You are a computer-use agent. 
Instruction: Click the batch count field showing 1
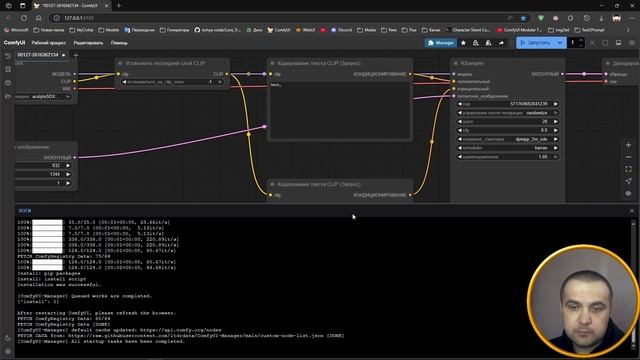pos(573,43)
